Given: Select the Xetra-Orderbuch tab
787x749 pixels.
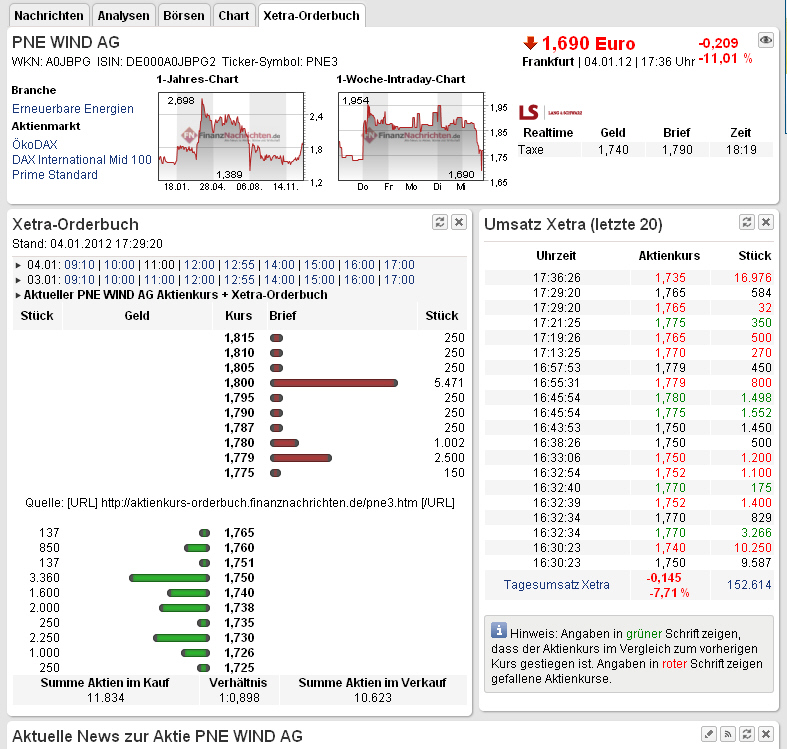Looking at the screenshot, I should [x=311, y=16].
